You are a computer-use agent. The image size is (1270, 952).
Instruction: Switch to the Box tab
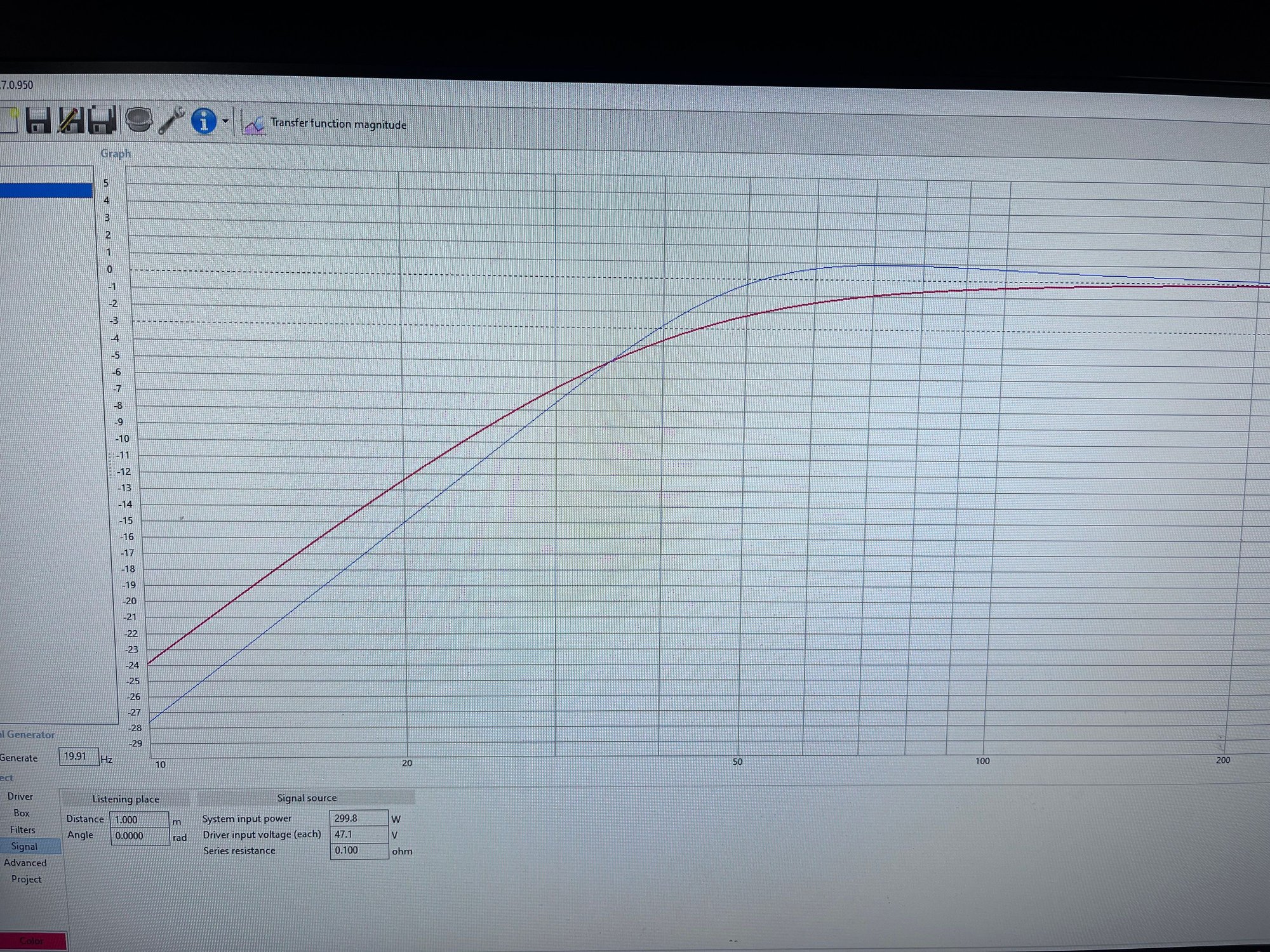22,813
